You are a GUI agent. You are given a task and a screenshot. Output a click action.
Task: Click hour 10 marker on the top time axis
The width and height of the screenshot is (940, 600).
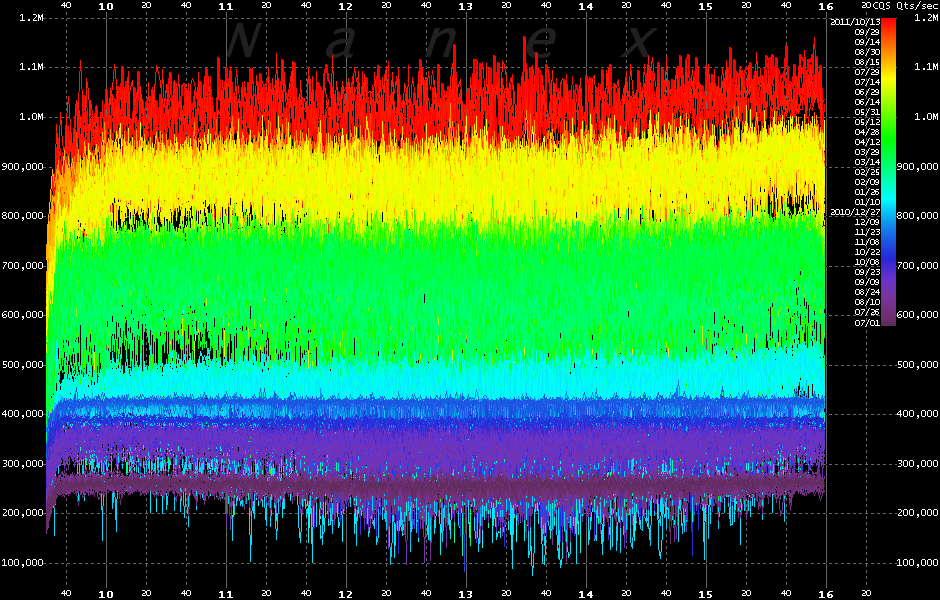106,6
